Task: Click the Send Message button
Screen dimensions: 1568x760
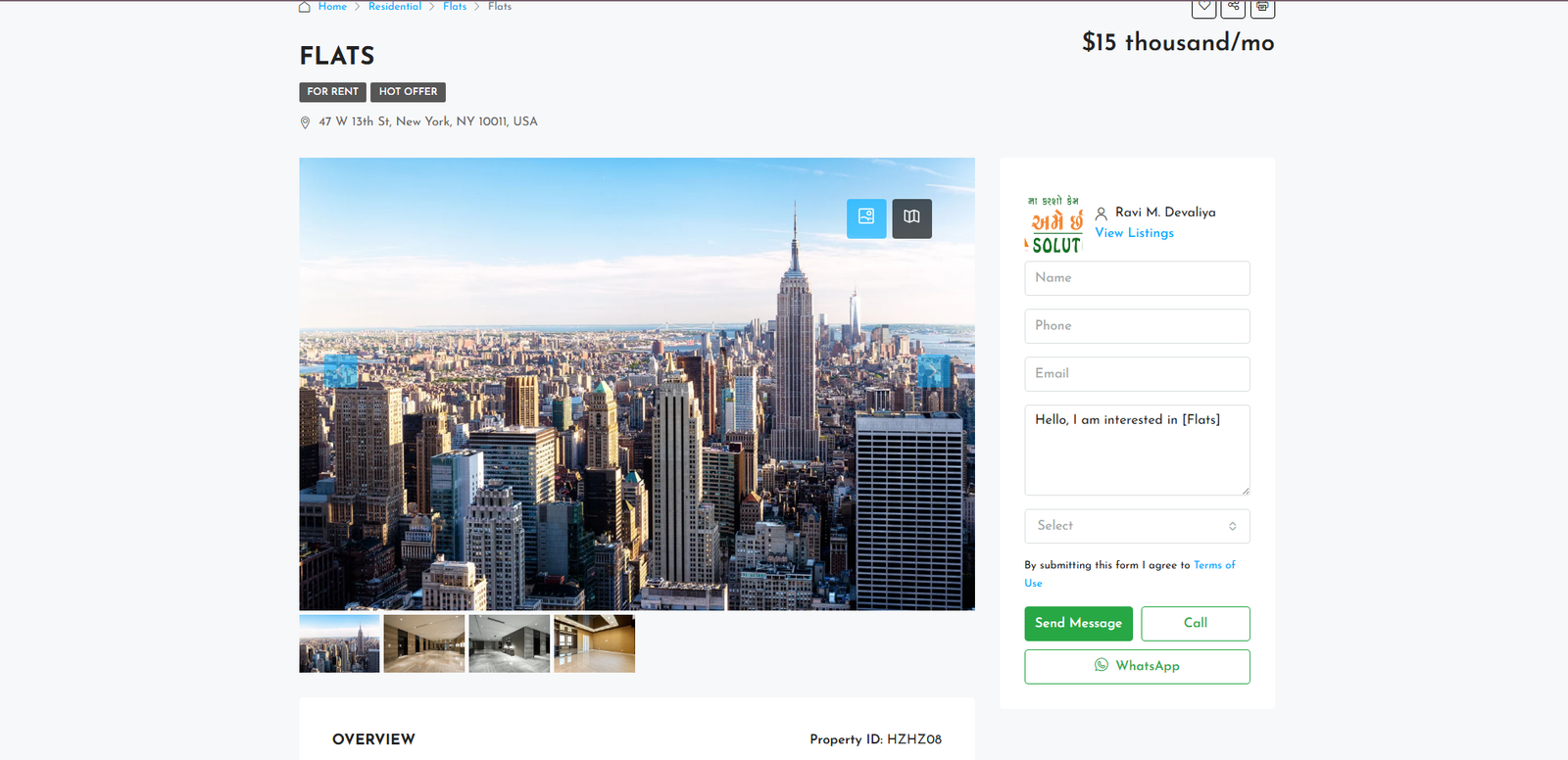Action: pos(1078,624)
